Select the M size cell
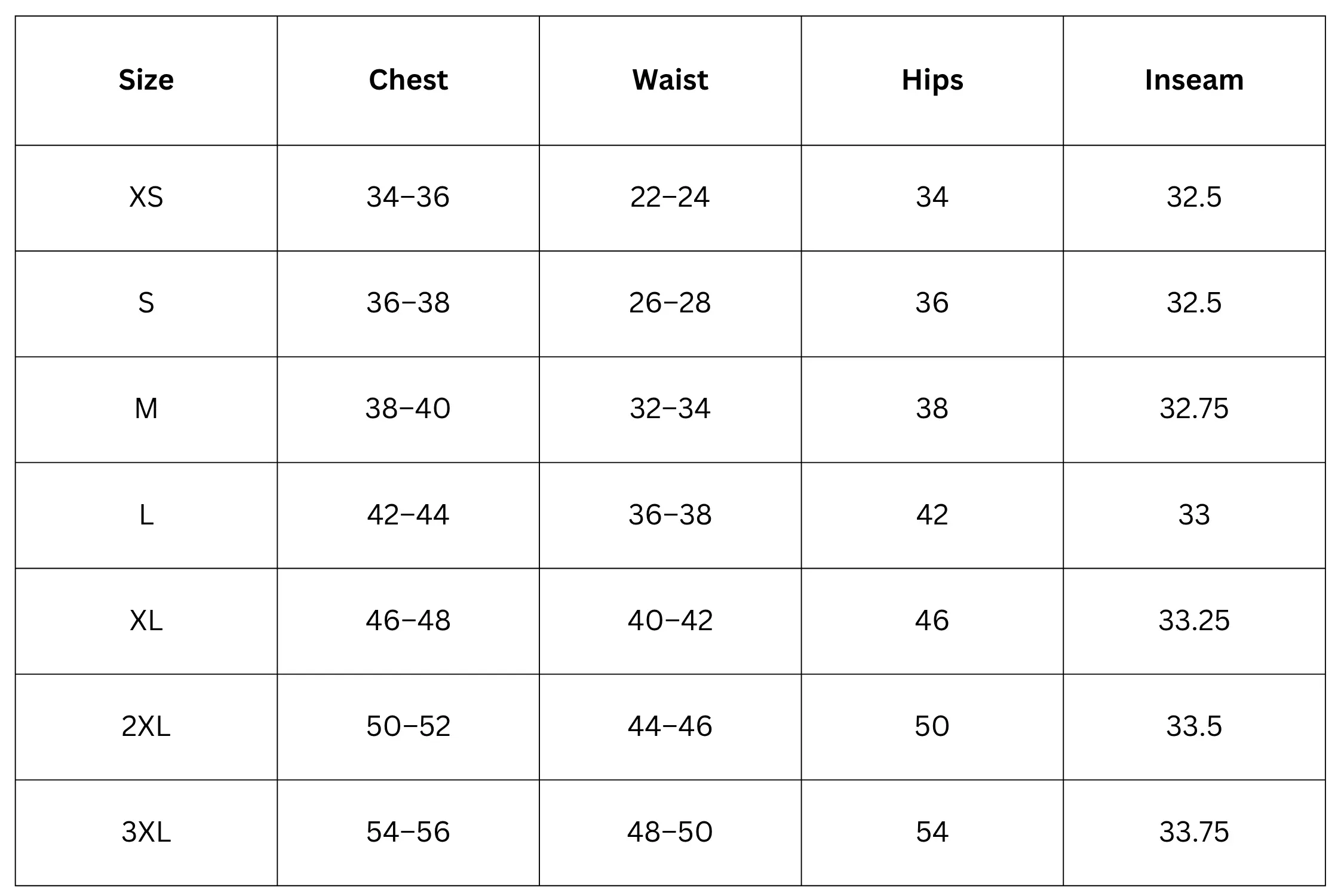 click(146, 409)
